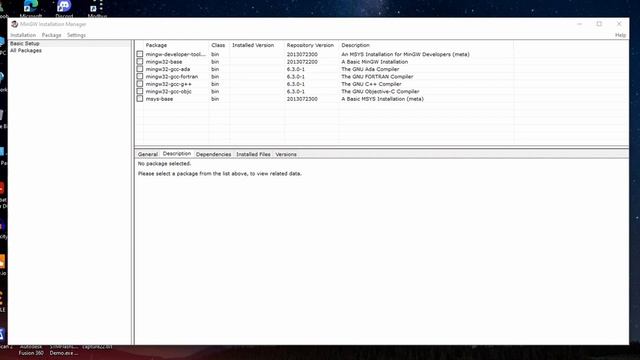Switch to the Description tab
The width and height of the screenshot is (640, 360).
177,154
